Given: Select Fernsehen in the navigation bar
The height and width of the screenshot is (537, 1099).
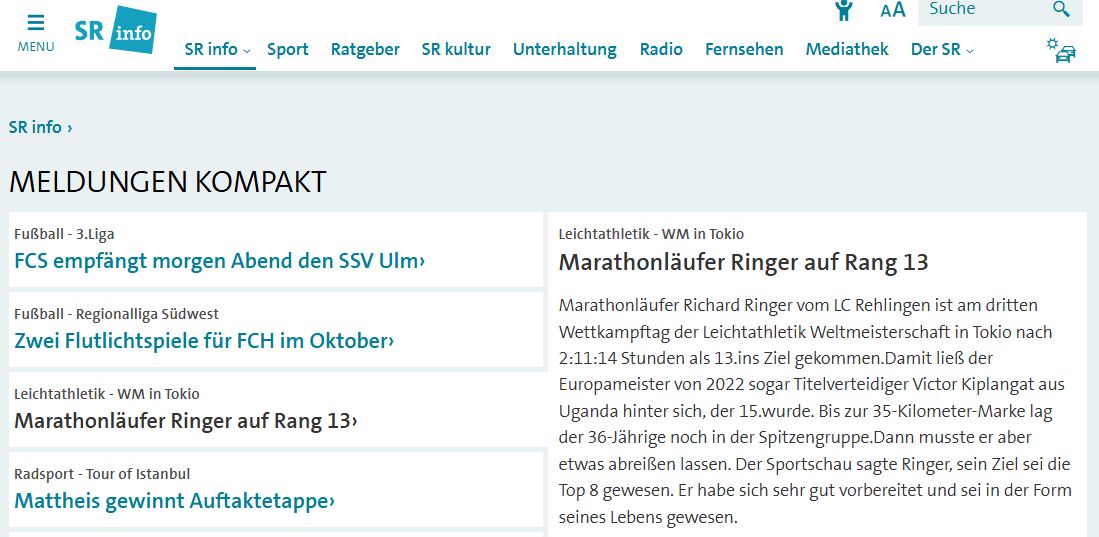Looking at the screenshot, I should coord(744,50).
